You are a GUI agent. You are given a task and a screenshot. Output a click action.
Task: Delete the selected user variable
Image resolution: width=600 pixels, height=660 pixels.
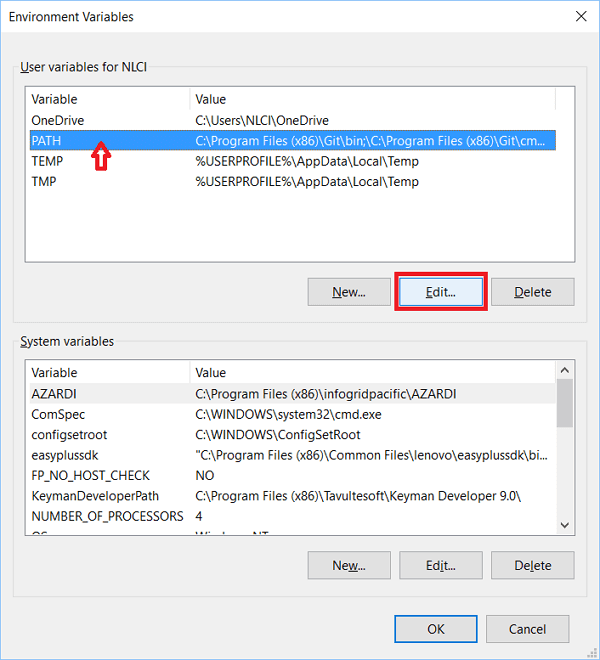532,292
